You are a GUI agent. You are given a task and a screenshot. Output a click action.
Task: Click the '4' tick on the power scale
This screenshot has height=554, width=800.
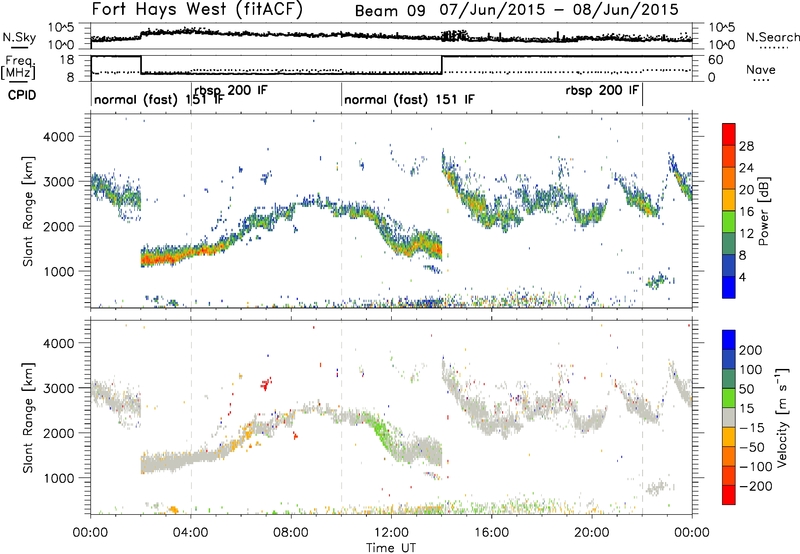tap(742, 277)
